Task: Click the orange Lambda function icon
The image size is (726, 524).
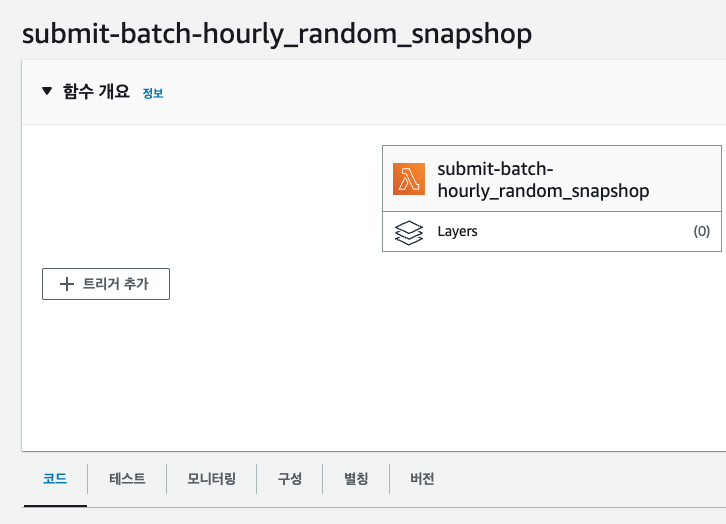Action: (x=409, y=179)
